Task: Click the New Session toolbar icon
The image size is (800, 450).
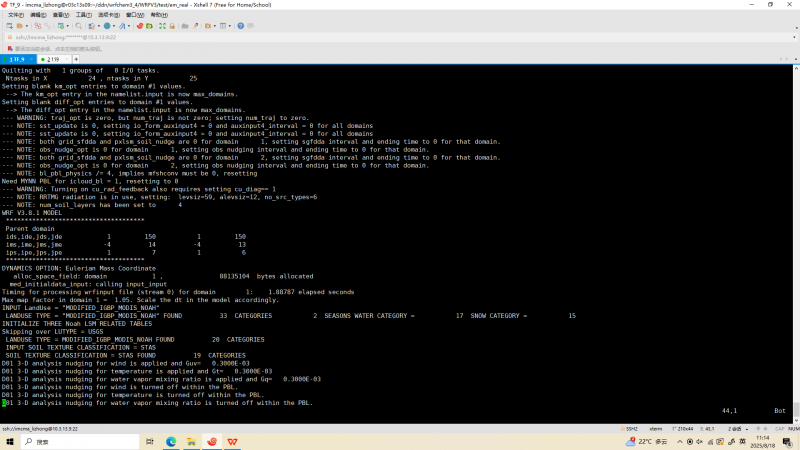Action: coord(7,25)
